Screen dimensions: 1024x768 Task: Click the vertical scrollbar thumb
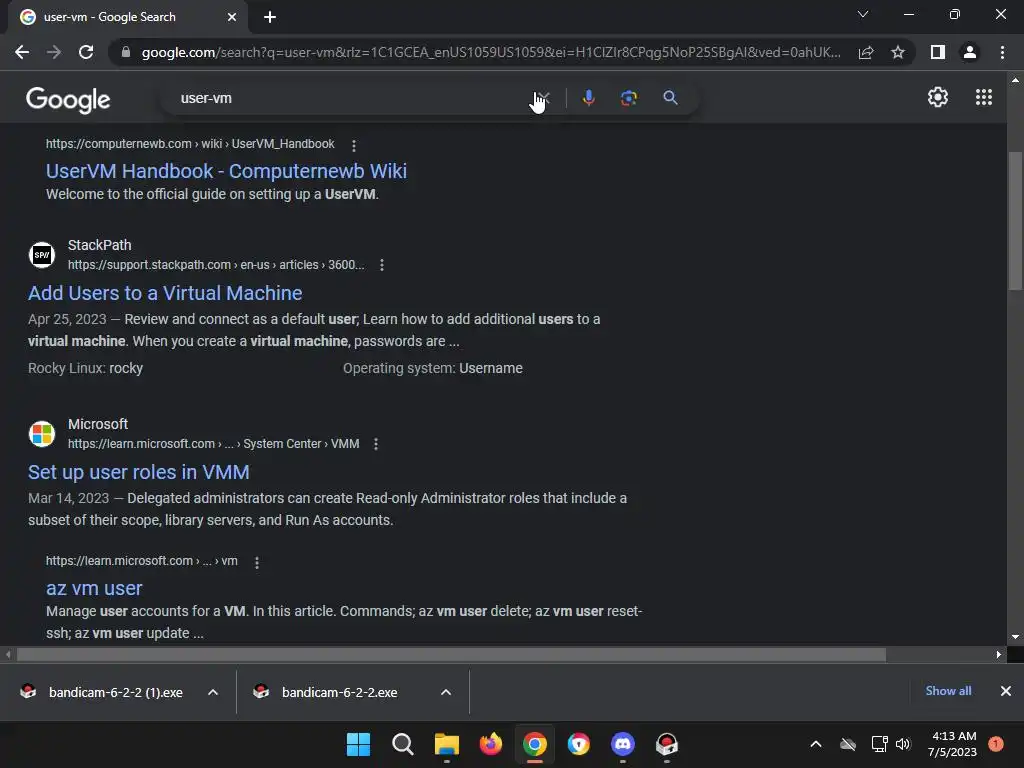click(1015, 221)
